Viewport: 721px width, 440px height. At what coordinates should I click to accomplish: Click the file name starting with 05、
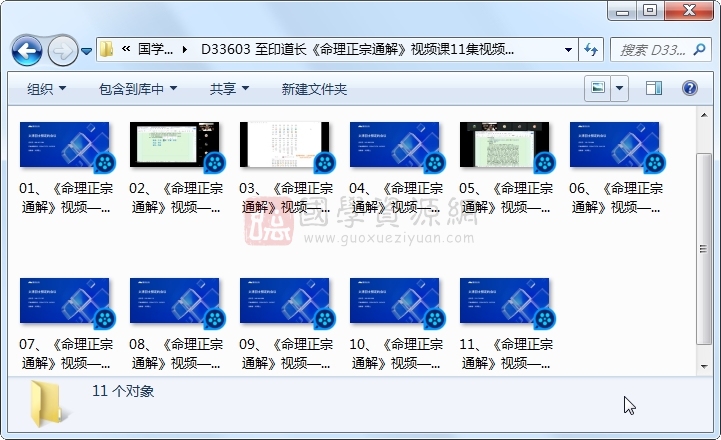(x=505, y=198)
